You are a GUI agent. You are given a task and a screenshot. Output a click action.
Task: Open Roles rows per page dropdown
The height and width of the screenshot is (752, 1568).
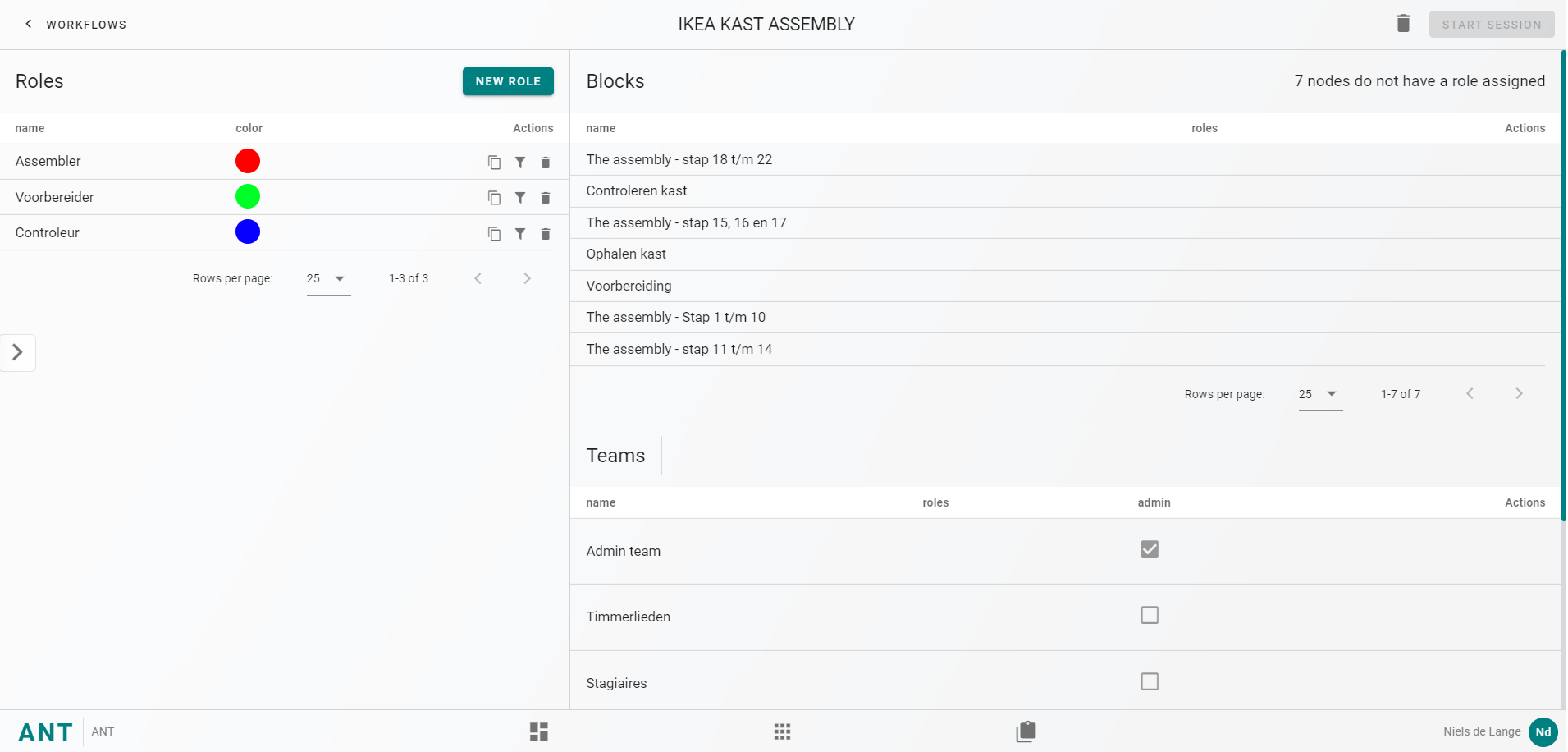click(x=328, y=279)
